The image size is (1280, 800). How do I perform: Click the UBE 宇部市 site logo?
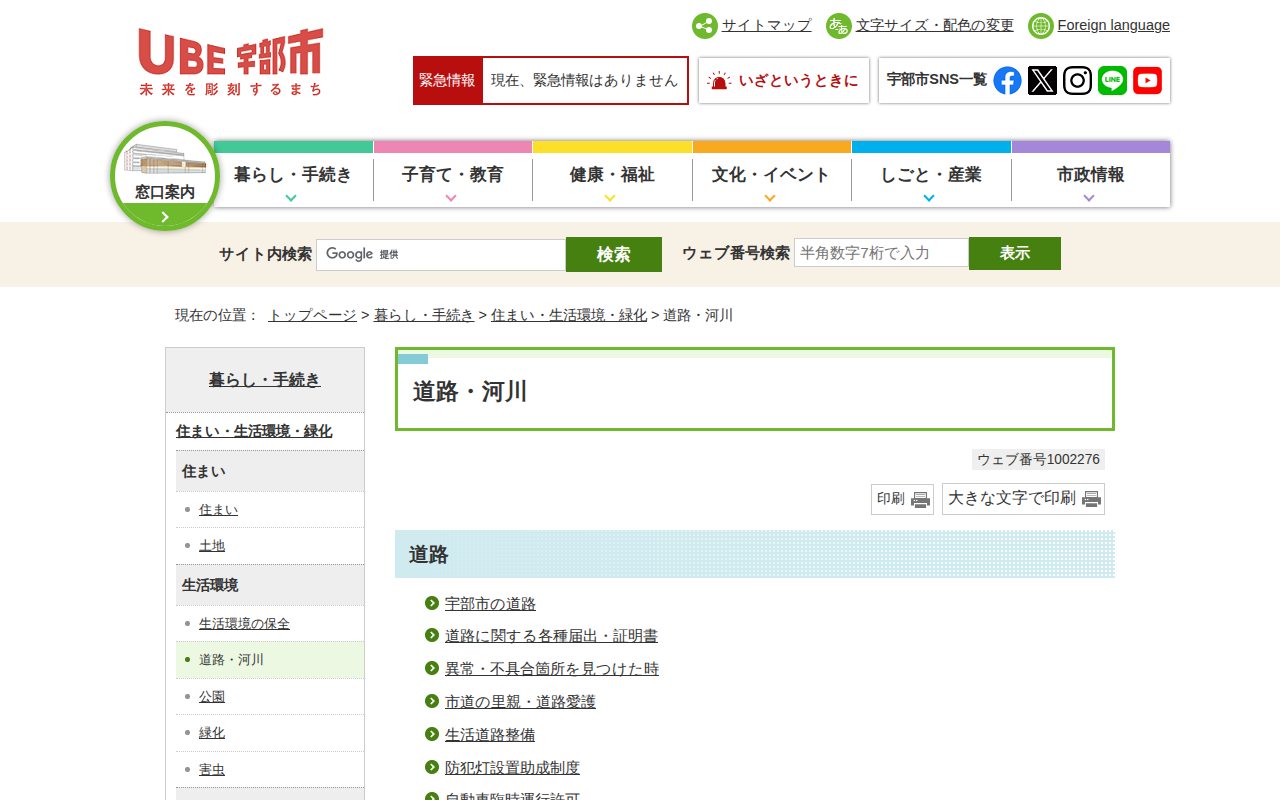point(231,62)
